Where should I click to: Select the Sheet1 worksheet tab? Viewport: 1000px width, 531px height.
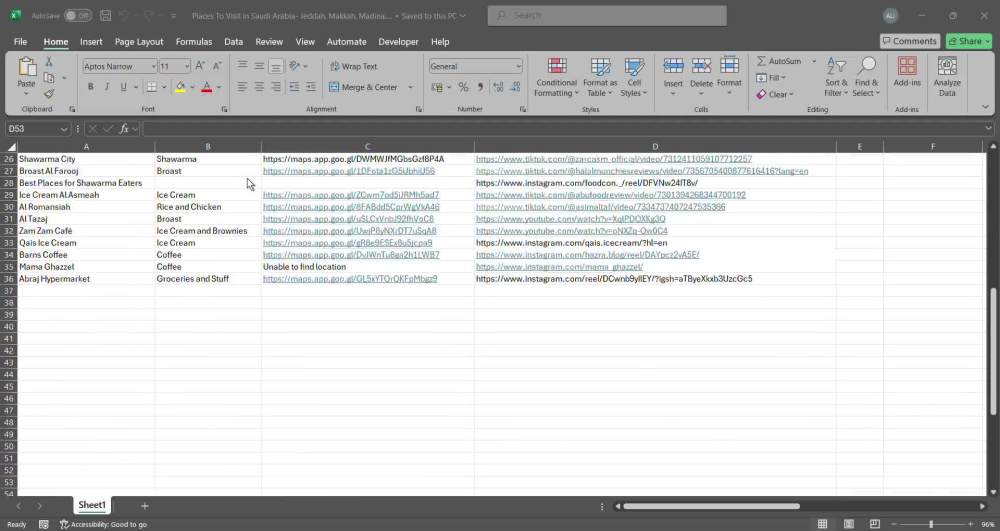(92, 505)
